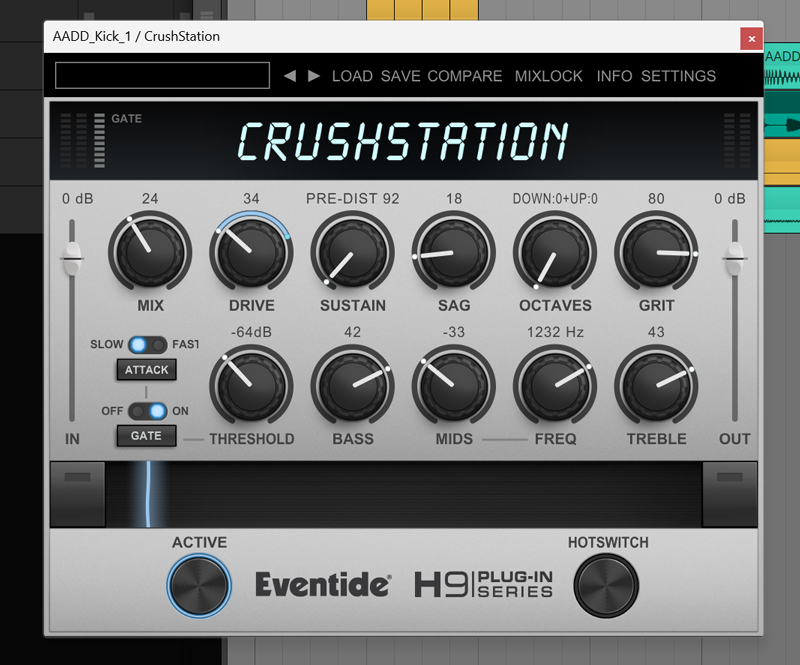Click the BASS knob

(x=353, y=386)
